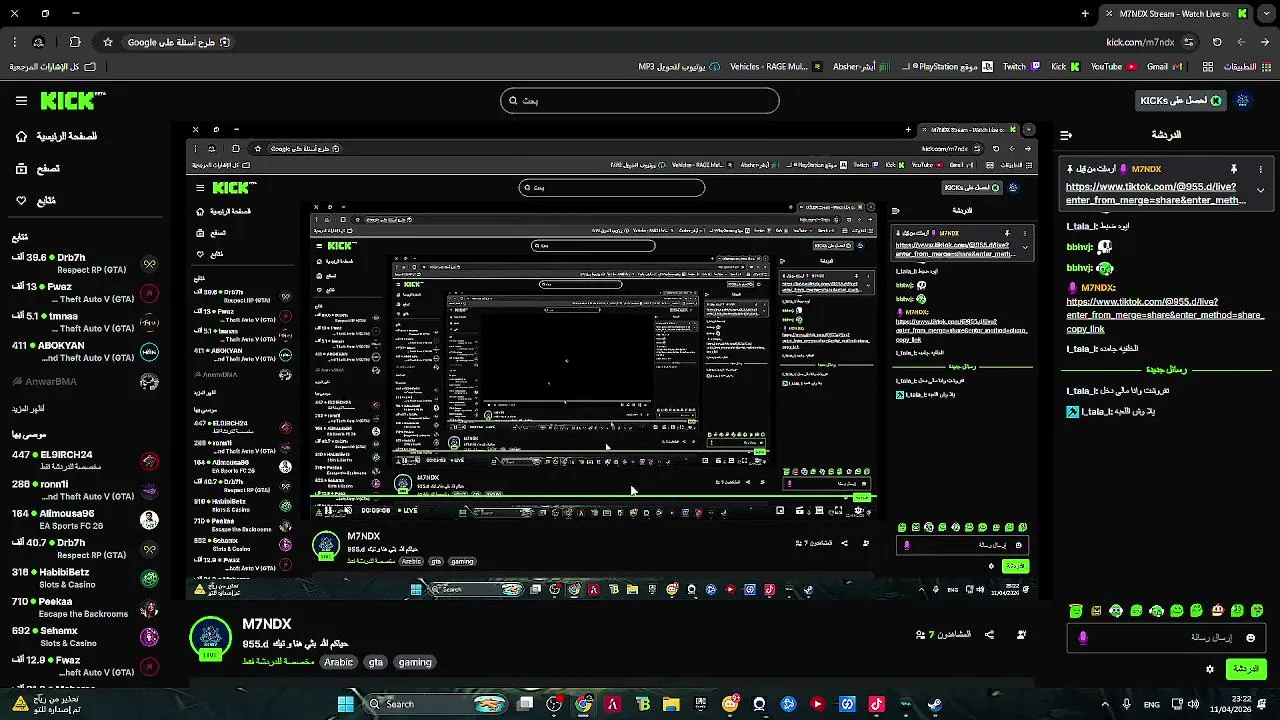Open the Kick bookmark in bookmarks bar
1280x720 pixels.
click(x=1065, y=67)
